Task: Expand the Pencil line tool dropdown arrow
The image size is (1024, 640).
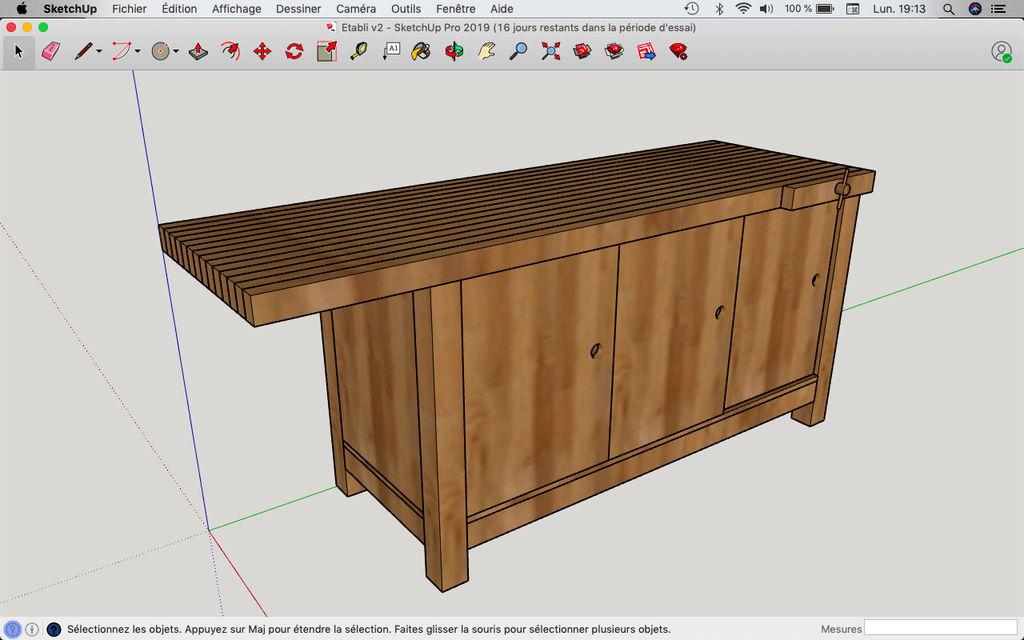Action: click(99, 52)
